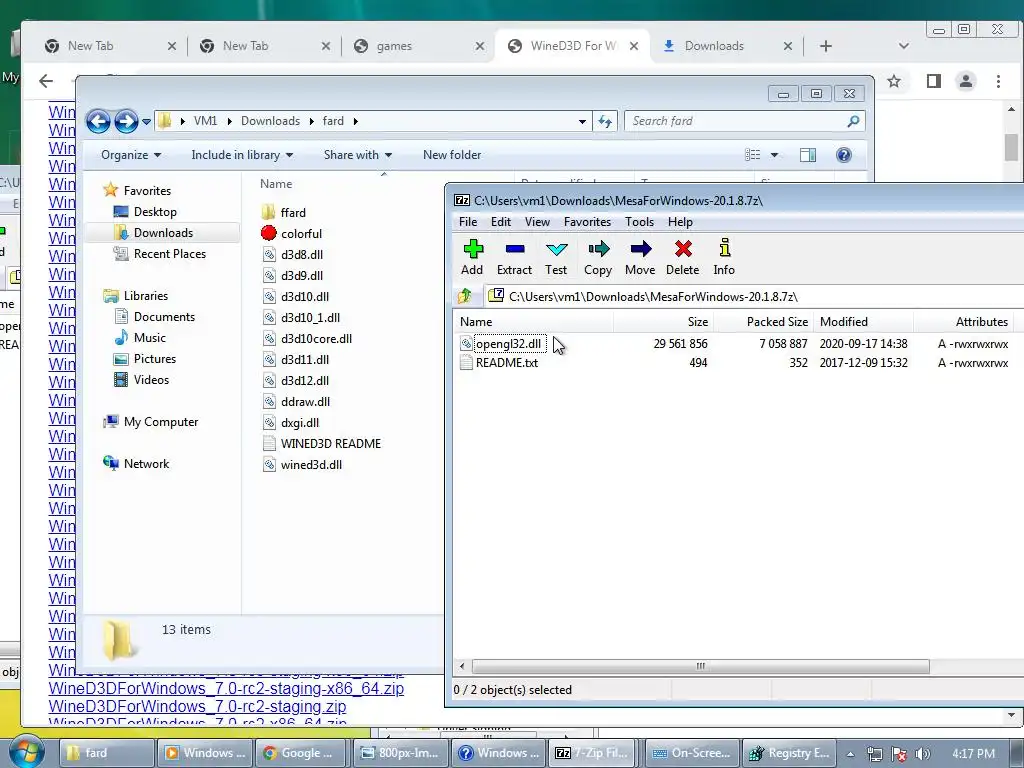Bookmark the page with Chrome's star icon
Image resolution: width=1024 pixels, height=768 pixels.
click(x=894, y=81)
